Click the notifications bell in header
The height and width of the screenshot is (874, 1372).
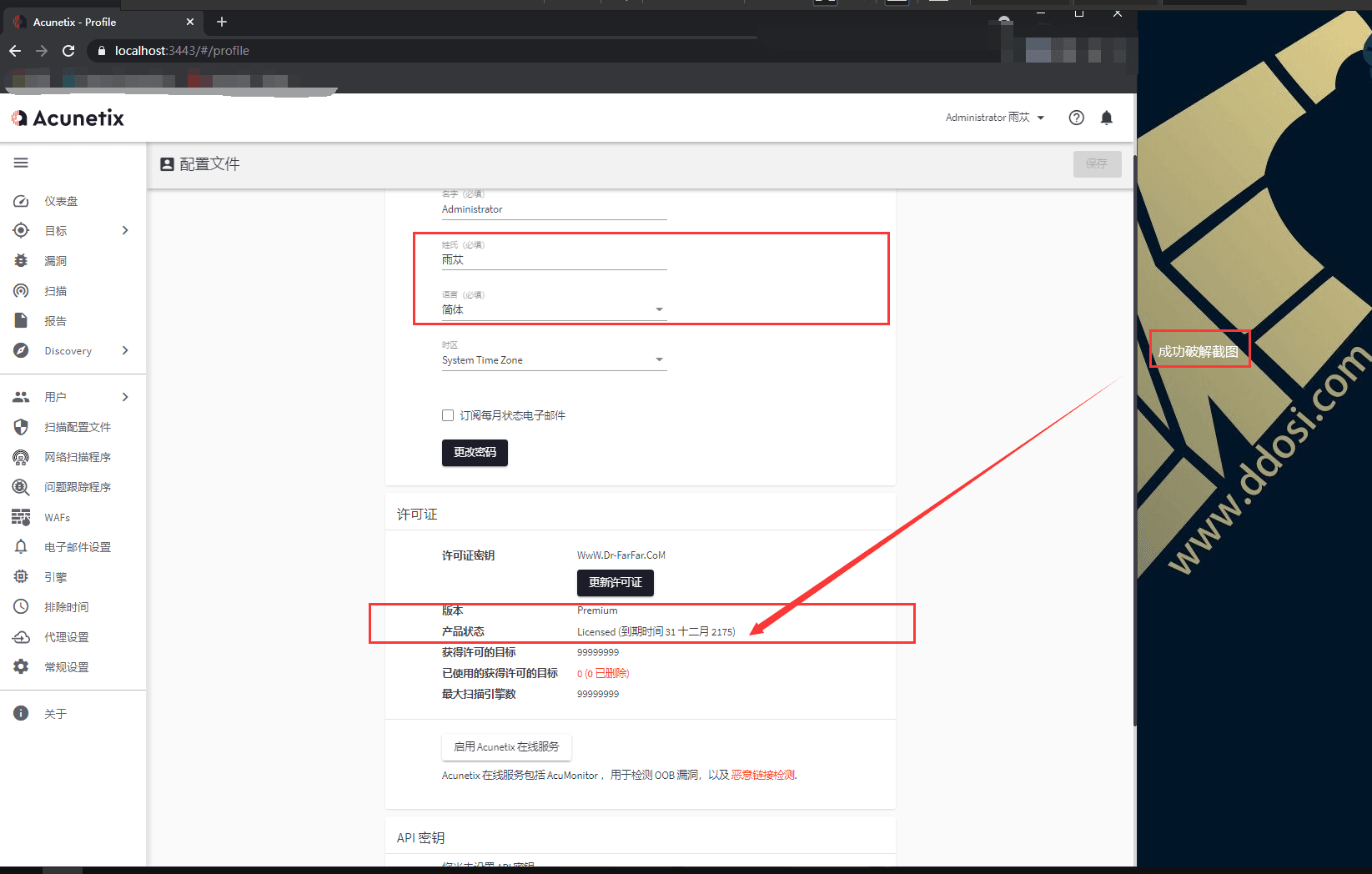click(x=1107, y=118)
